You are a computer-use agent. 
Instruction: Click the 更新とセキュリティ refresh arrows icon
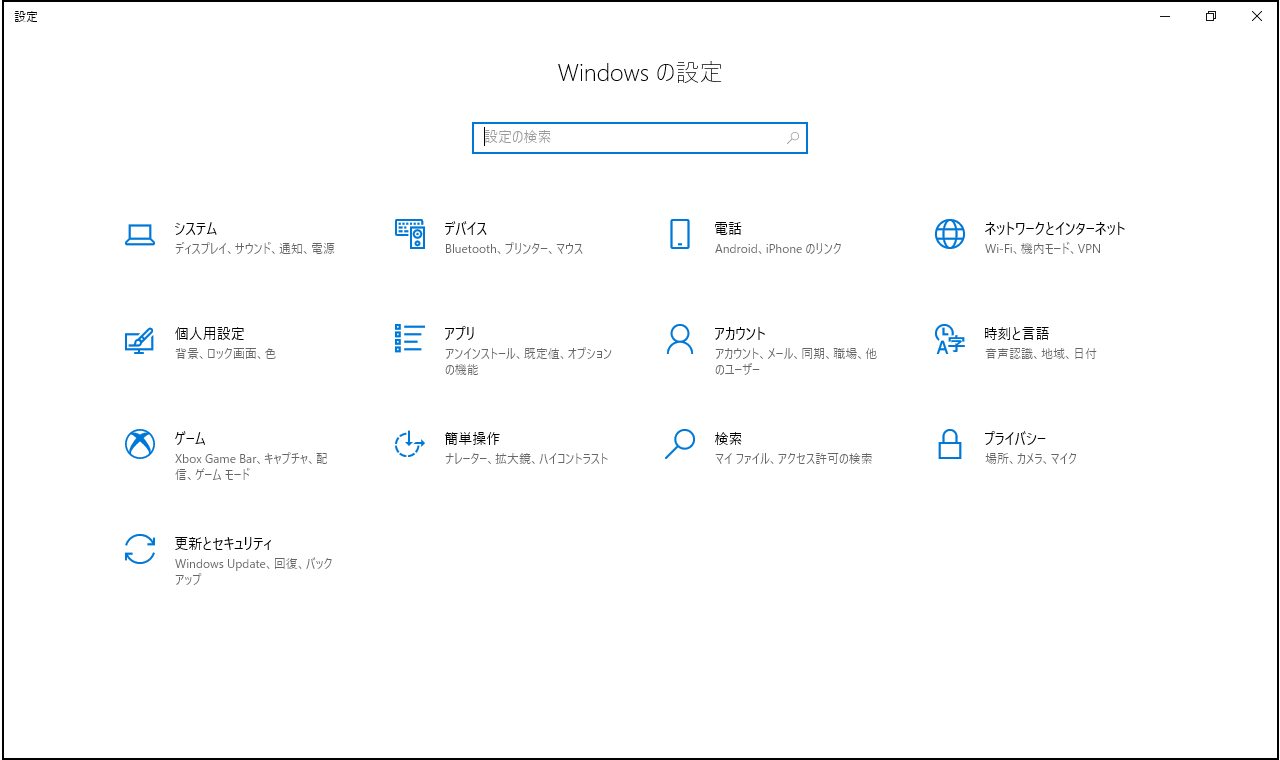click(140, 549)
